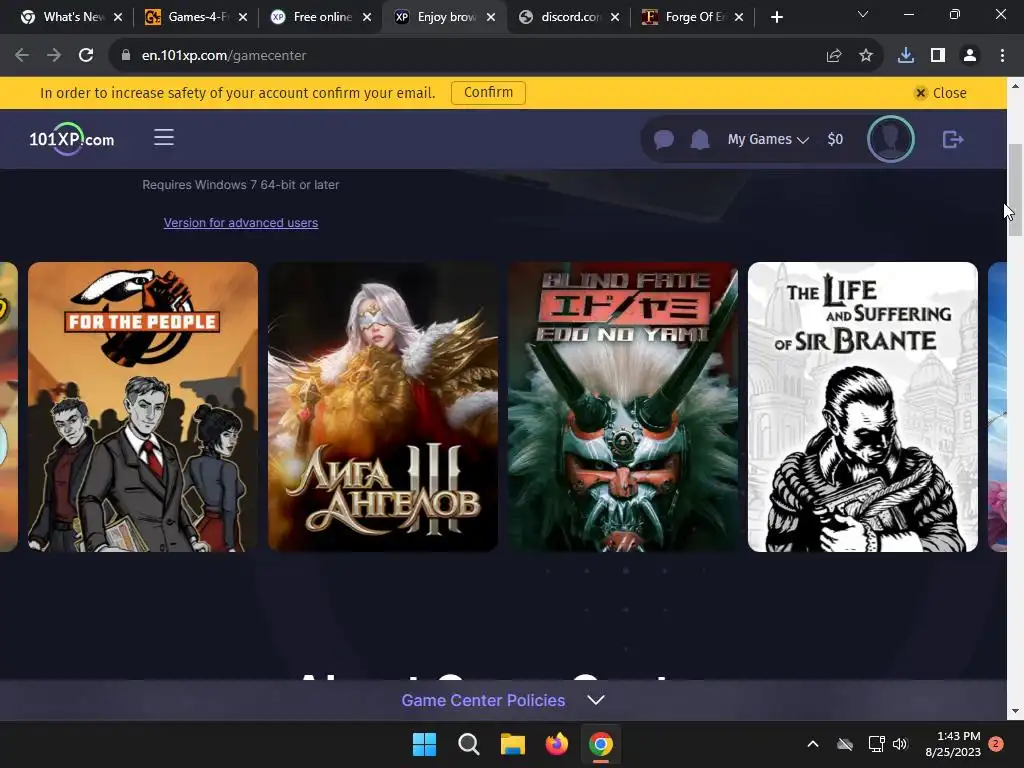Click the Game Center Policies text link

coord(483,700)
